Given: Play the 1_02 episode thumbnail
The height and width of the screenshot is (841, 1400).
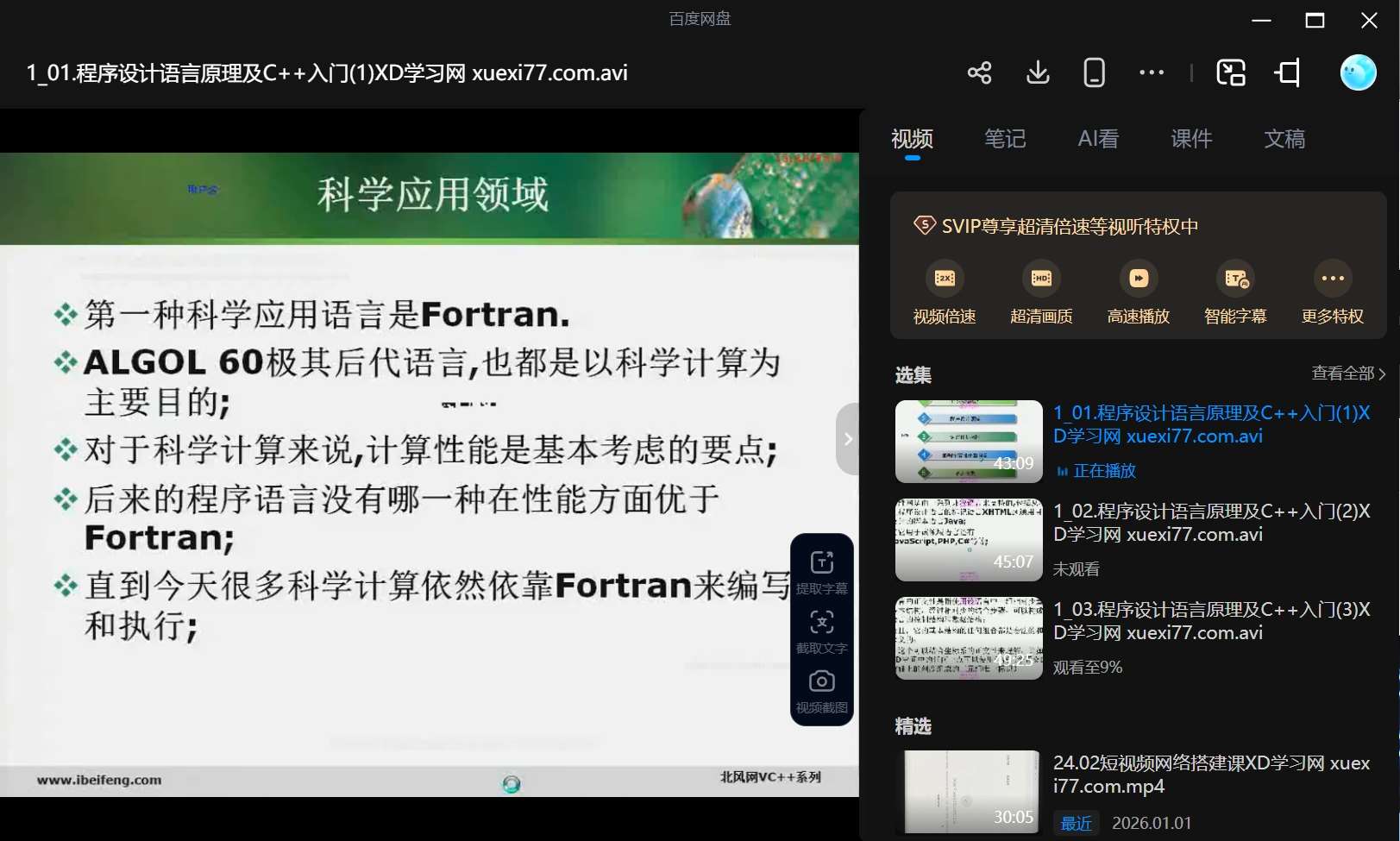Looking at the screenshot, I should point(969,540).
